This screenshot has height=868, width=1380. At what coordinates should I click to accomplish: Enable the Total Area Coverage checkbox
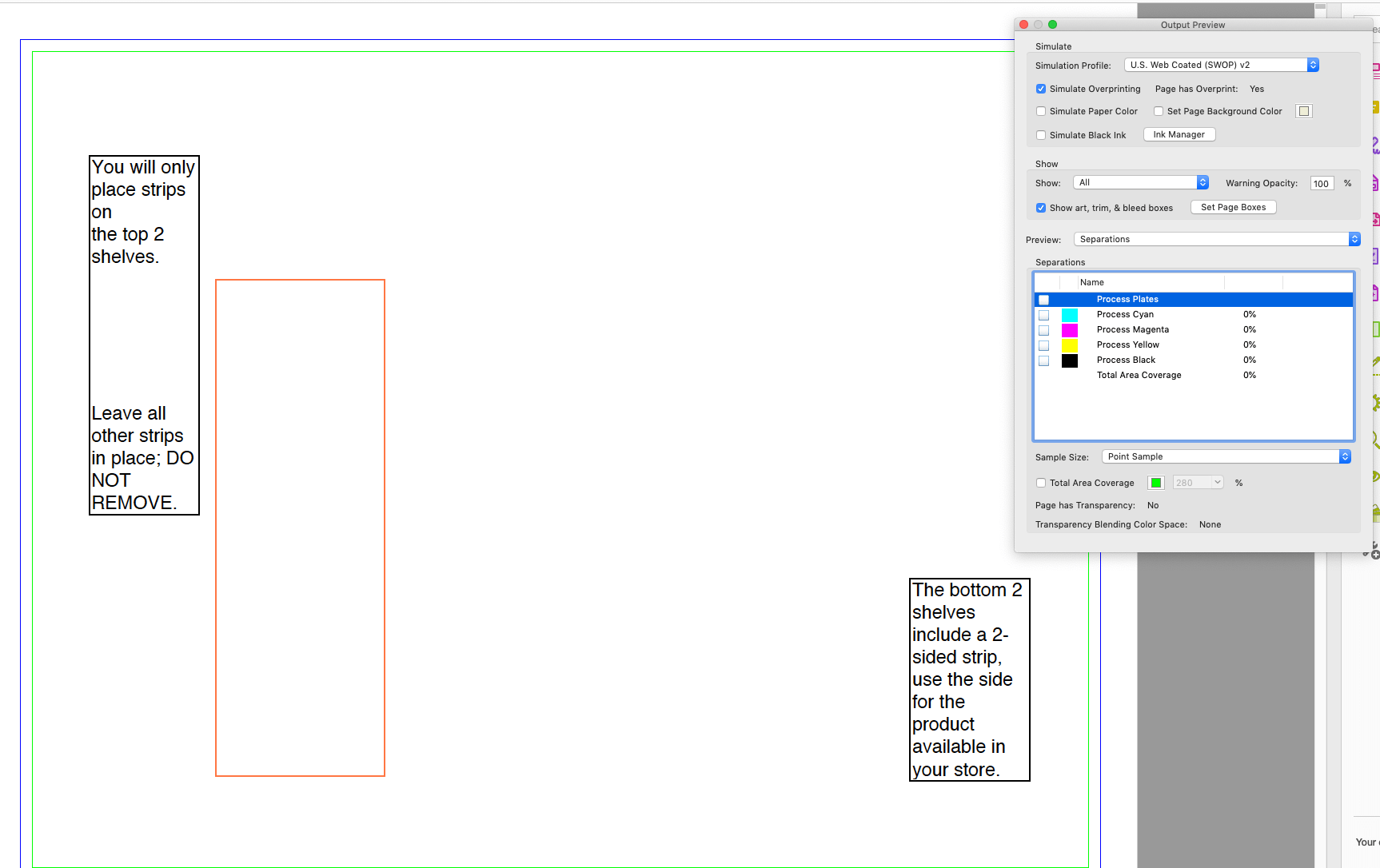[1041, 483]
